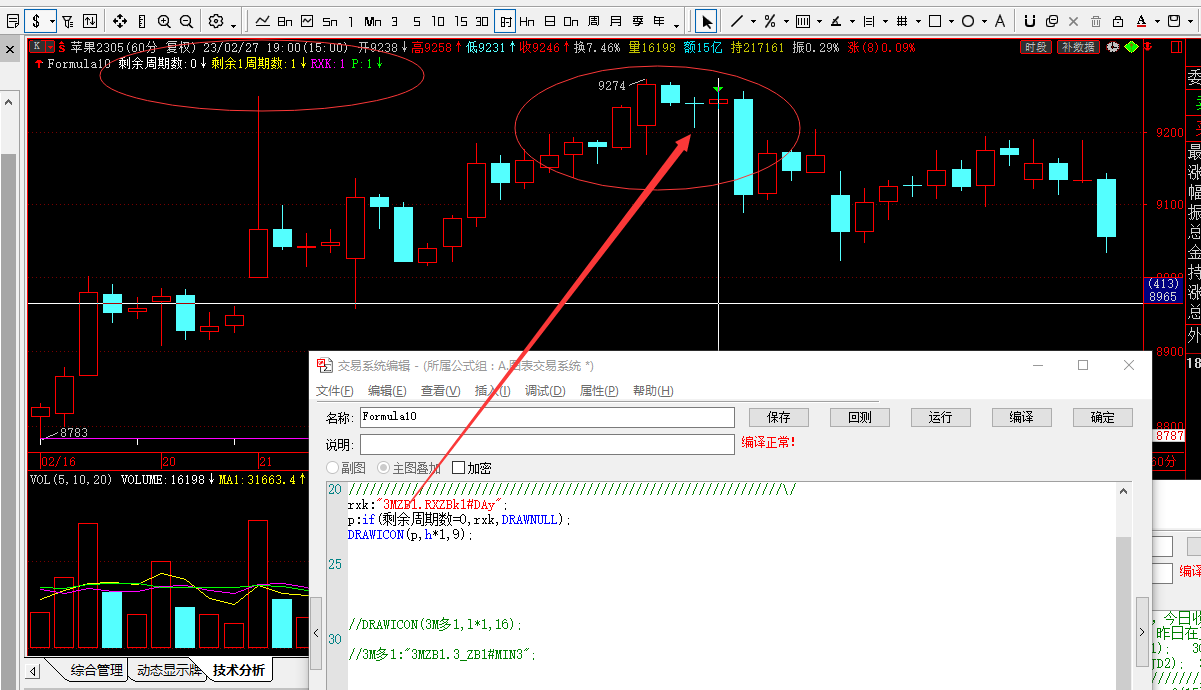Image resolution: width=1201 pixels, height=690 pixels.
Task: Select the arrow pointer tool
Action: tap(706, 21)
